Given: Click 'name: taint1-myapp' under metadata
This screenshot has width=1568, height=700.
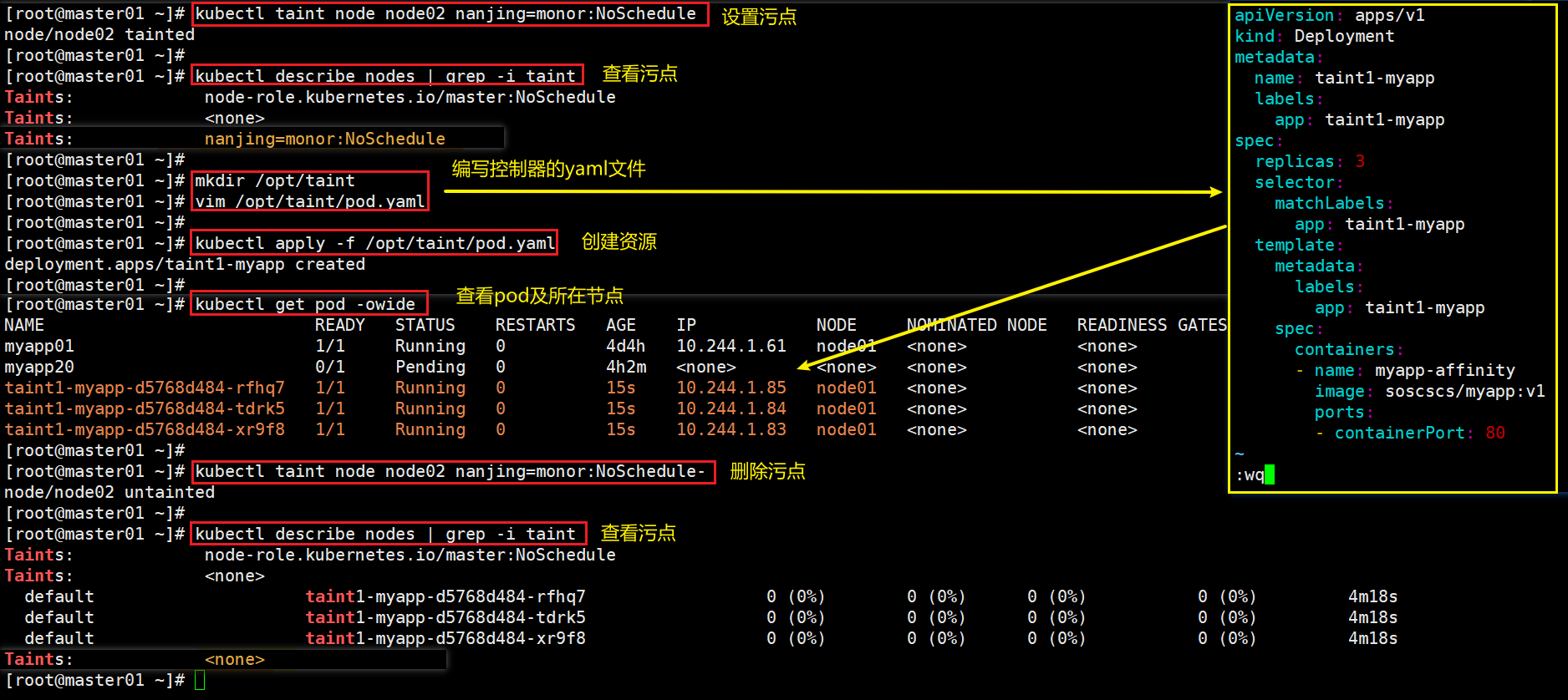Looking at the screenshot, I should tap(1345, 78).
